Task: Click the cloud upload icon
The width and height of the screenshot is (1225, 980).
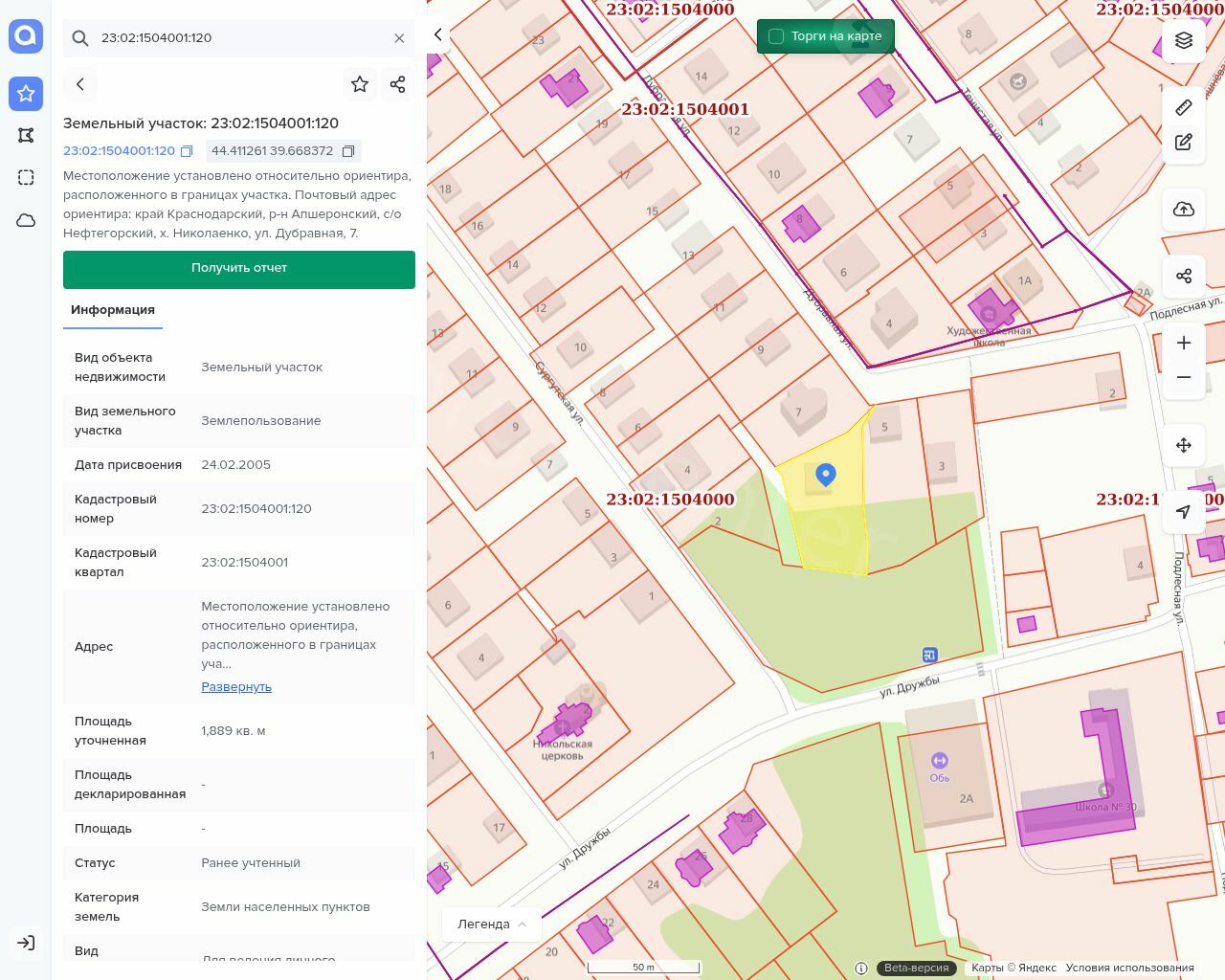Action: 1184,210
